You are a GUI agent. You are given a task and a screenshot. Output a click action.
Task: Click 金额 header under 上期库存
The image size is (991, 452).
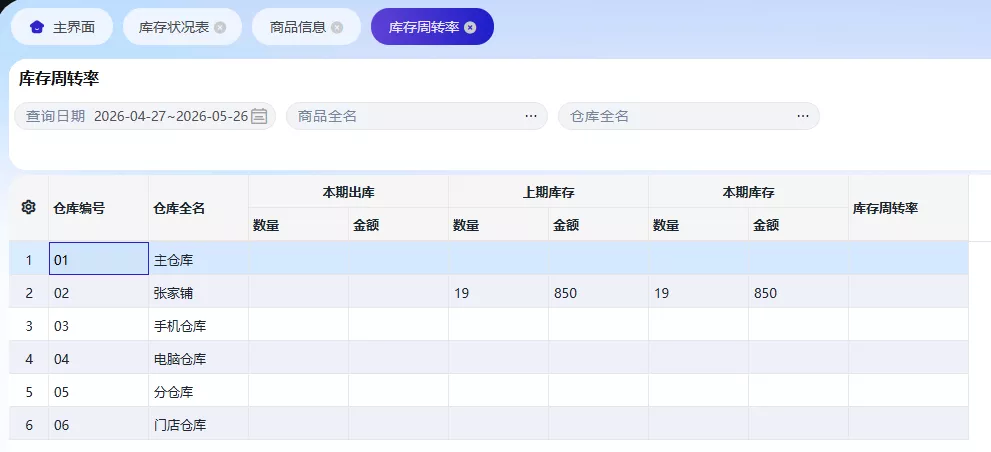click(x=598, y=224)
